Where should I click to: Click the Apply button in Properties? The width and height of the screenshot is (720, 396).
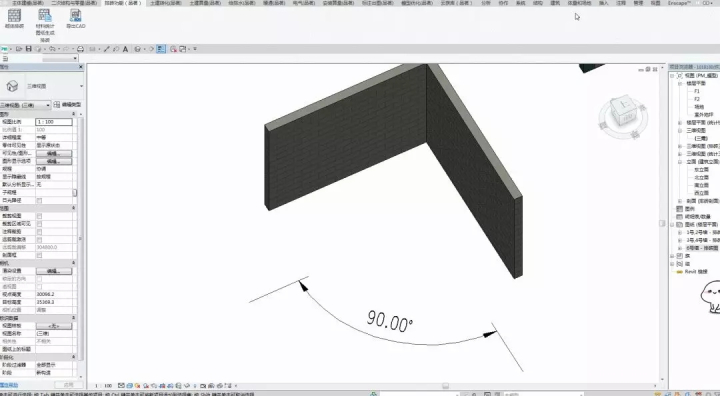[x=68, y=385]
